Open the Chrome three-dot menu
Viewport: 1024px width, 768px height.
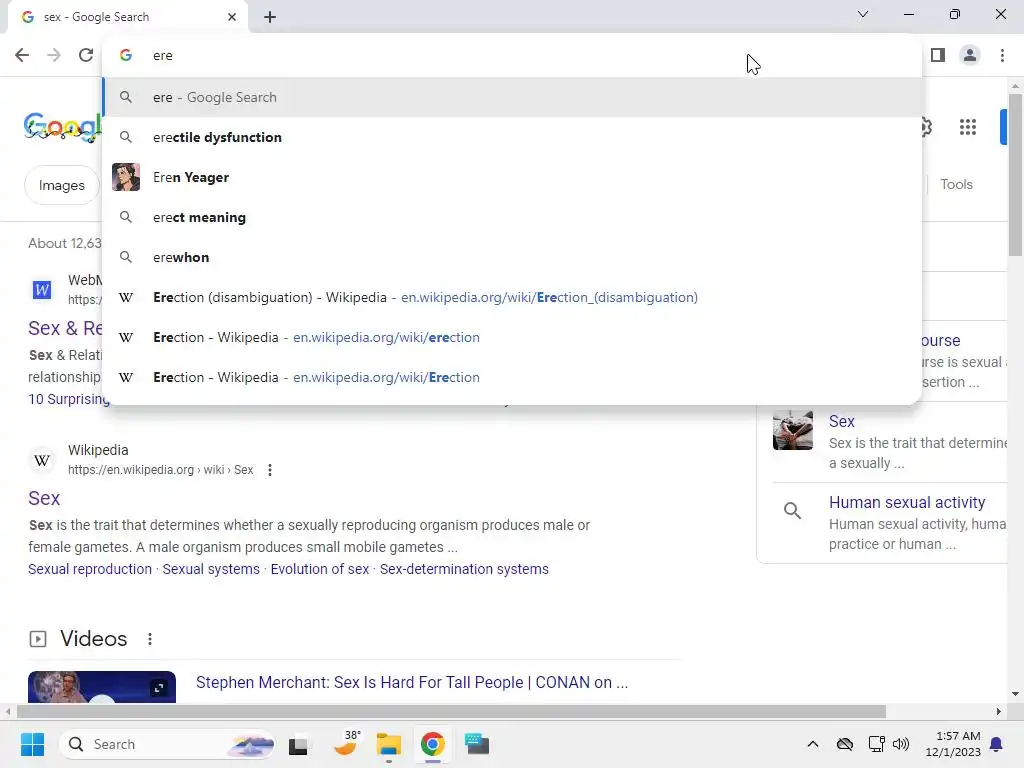pos(1002,55)
